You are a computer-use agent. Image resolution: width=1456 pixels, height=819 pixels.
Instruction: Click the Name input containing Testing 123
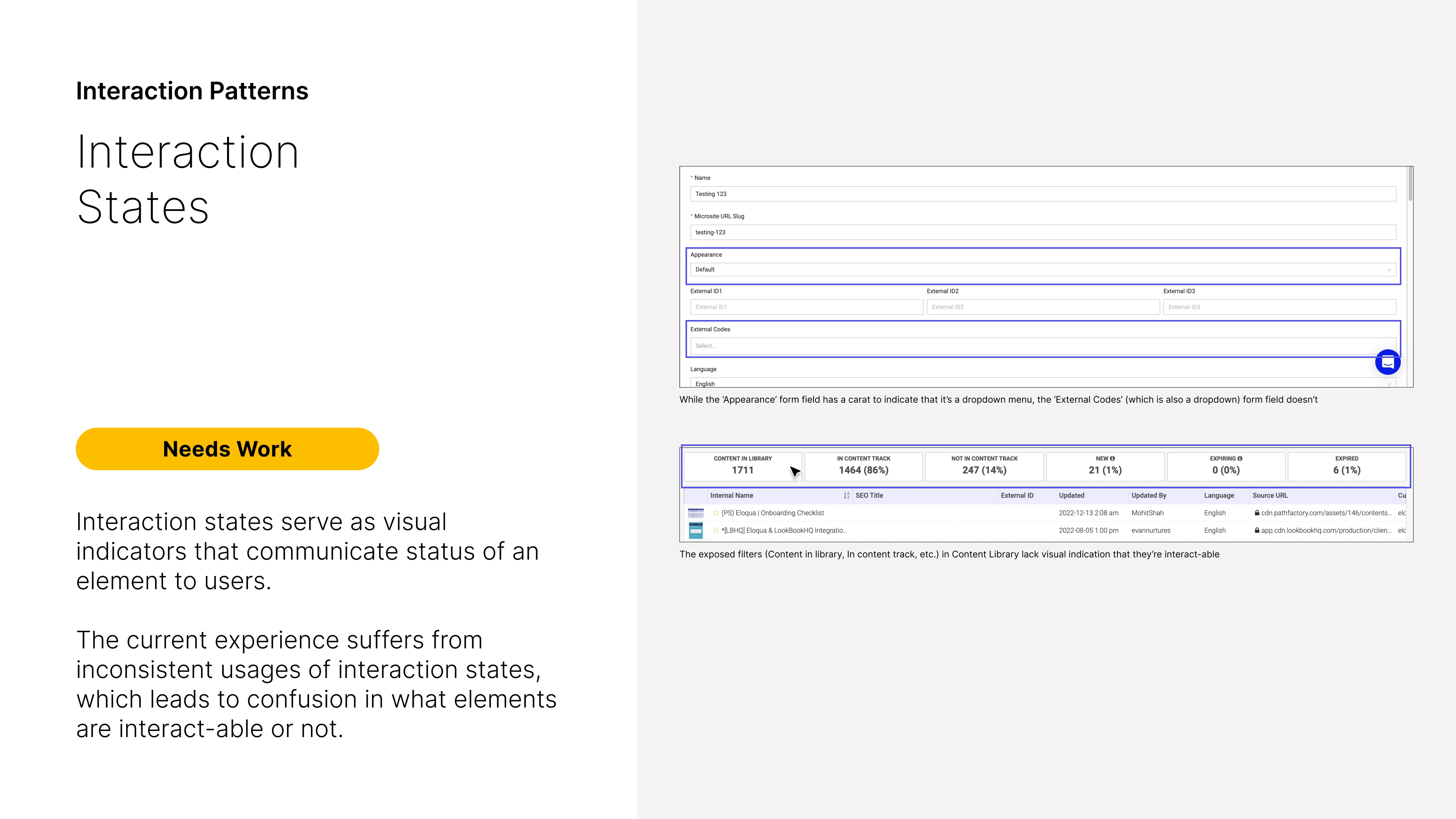pos(1043,194)
